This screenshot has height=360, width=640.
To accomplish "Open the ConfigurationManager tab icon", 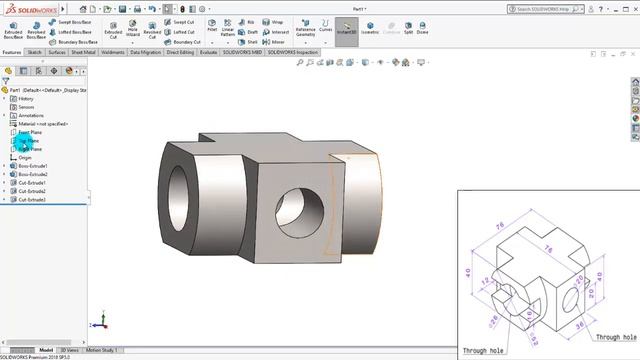I will point(39,71).
